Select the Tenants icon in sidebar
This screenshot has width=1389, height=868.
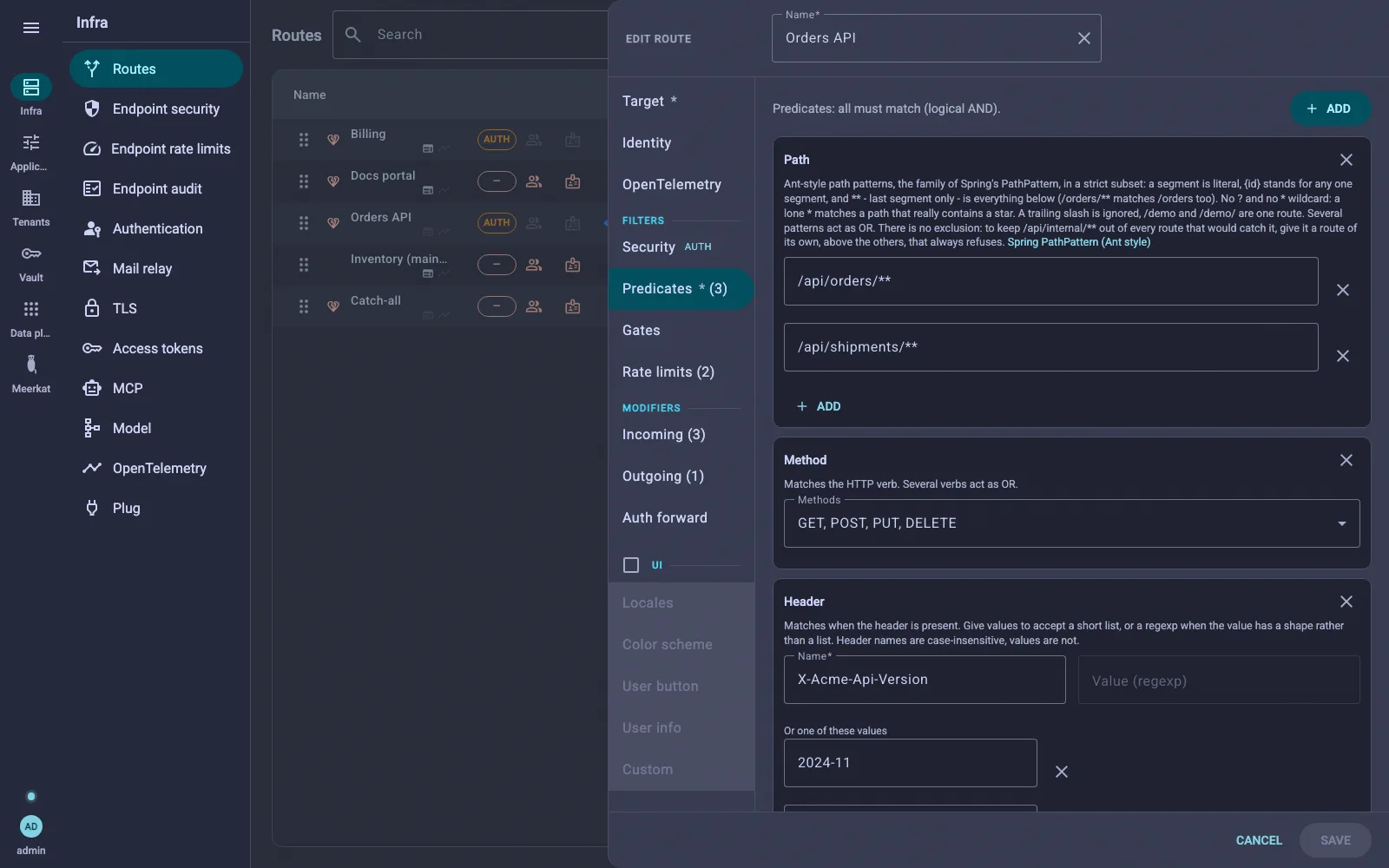pos(31,198)
